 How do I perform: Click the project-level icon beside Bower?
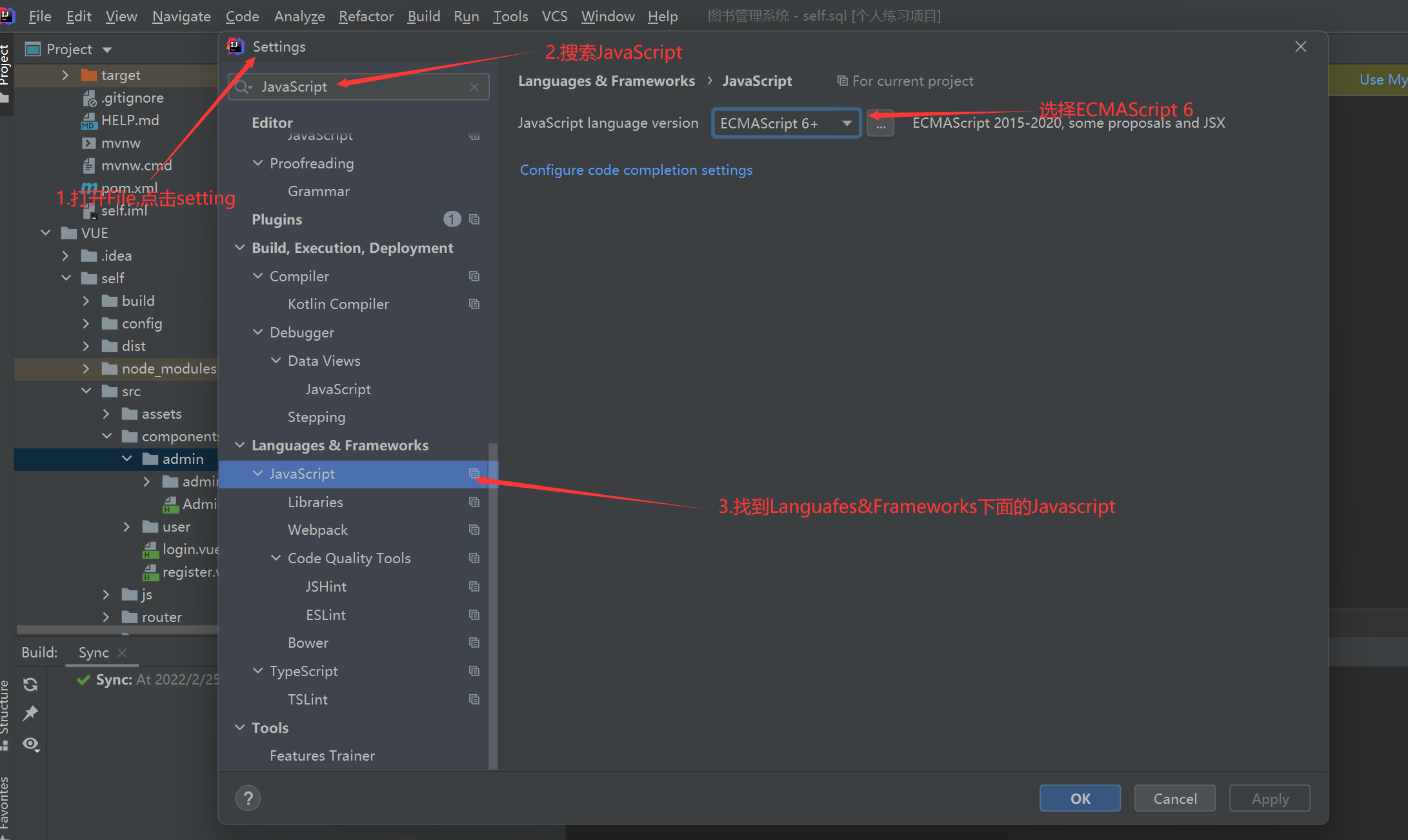474,643
